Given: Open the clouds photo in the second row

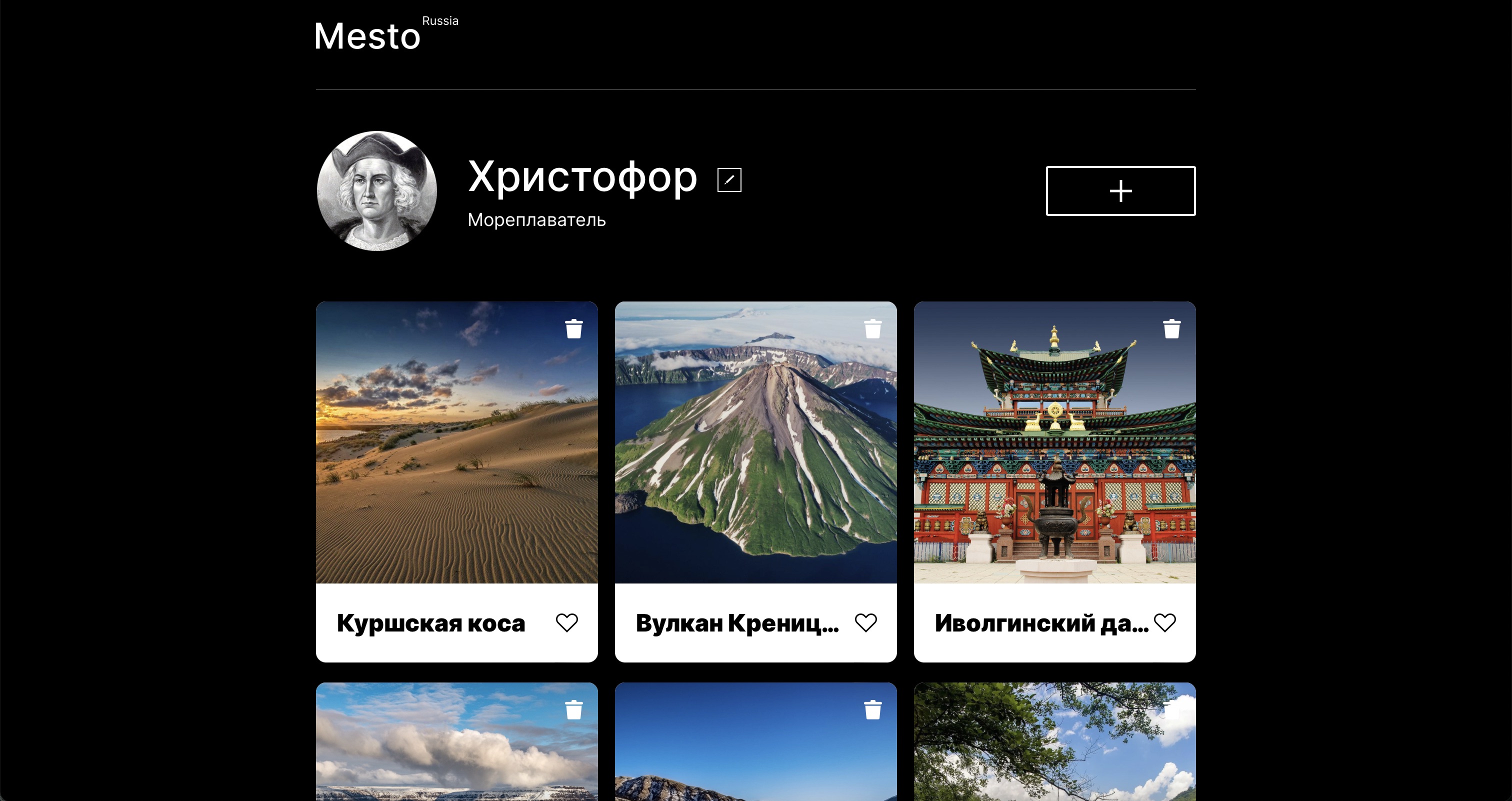Looking at the screenshot, I should point(456,763).
